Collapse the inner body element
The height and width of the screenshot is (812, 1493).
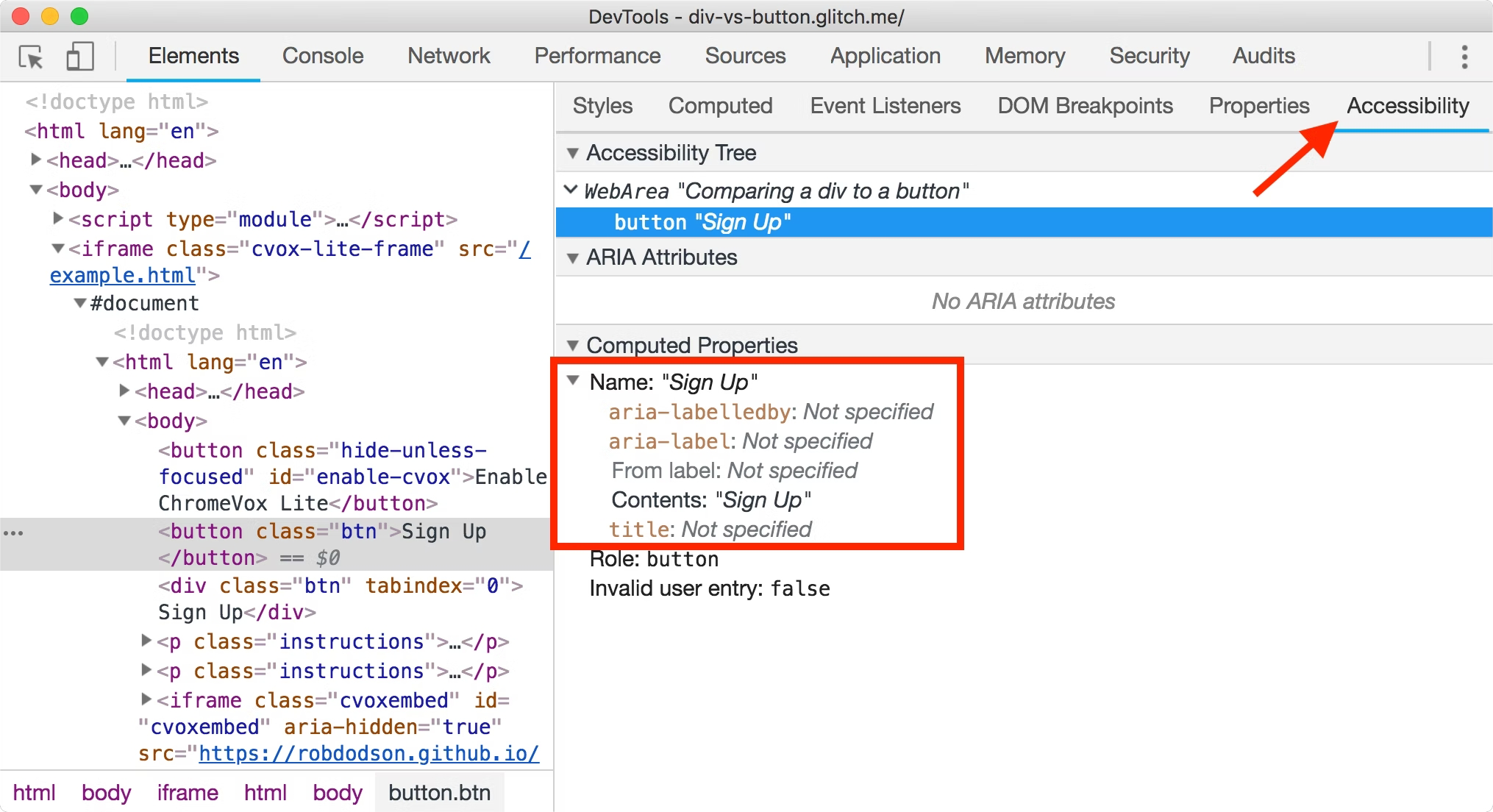124,421
